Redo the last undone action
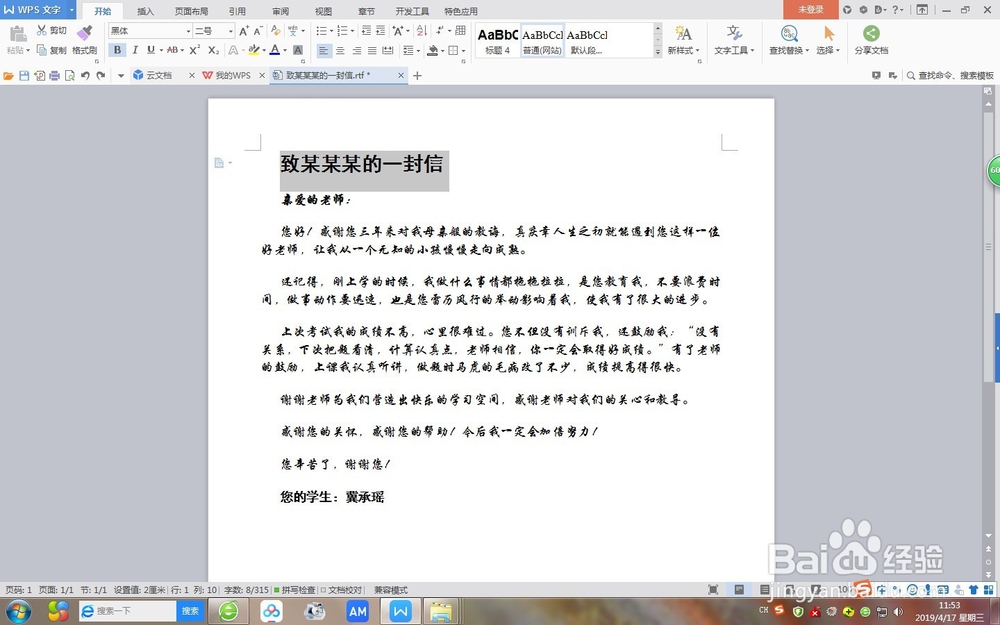 pos(100,75)
